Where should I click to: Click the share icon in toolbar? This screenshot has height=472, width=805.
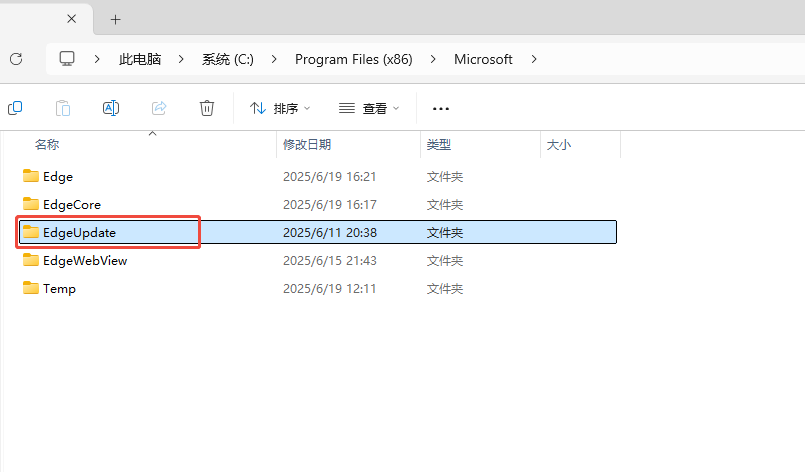(x=159, y=108)
